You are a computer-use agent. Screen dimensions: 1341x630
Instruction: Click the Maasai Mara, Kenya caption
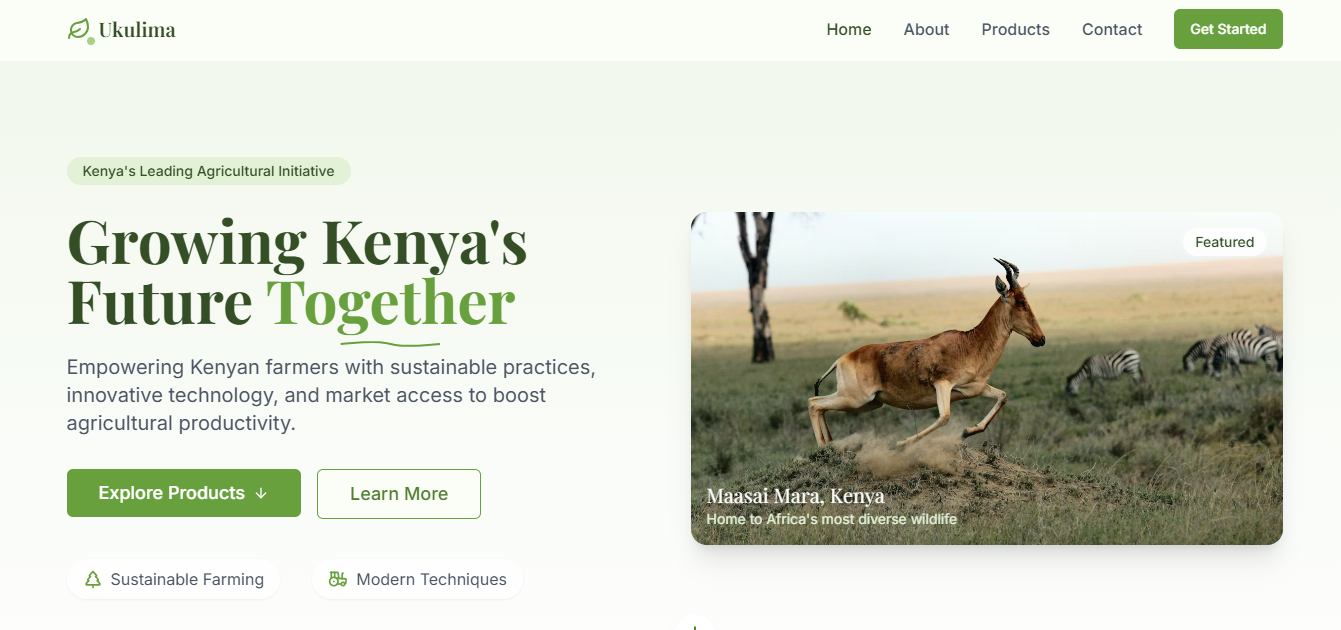(x=795, y=495)
